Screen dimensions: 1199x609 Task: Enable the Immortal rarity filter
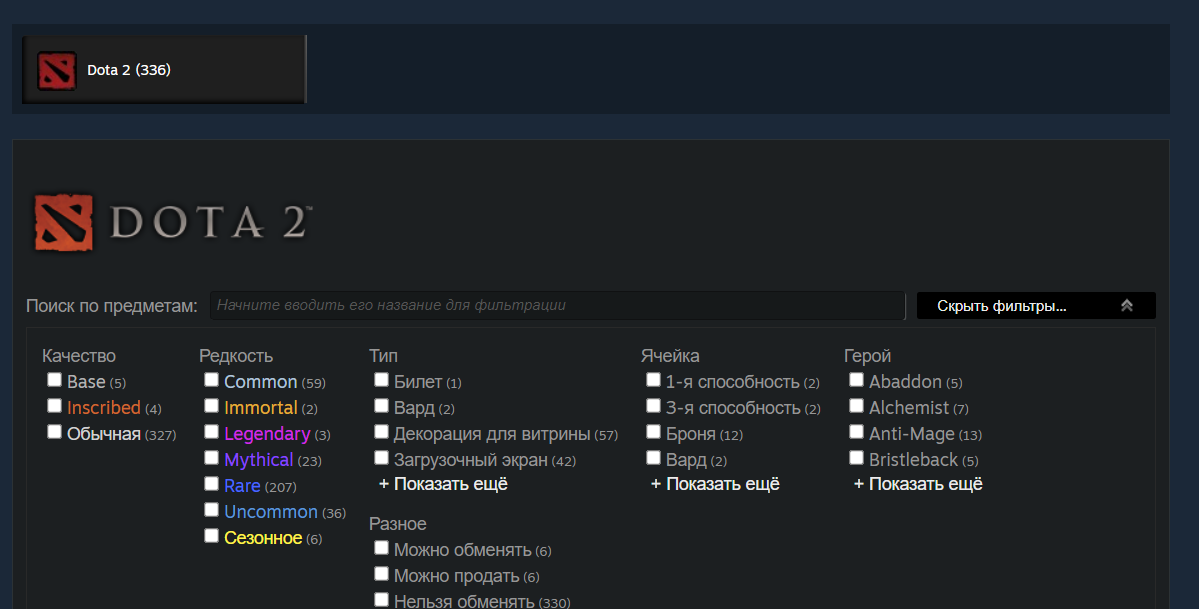[x=212, y=406]
